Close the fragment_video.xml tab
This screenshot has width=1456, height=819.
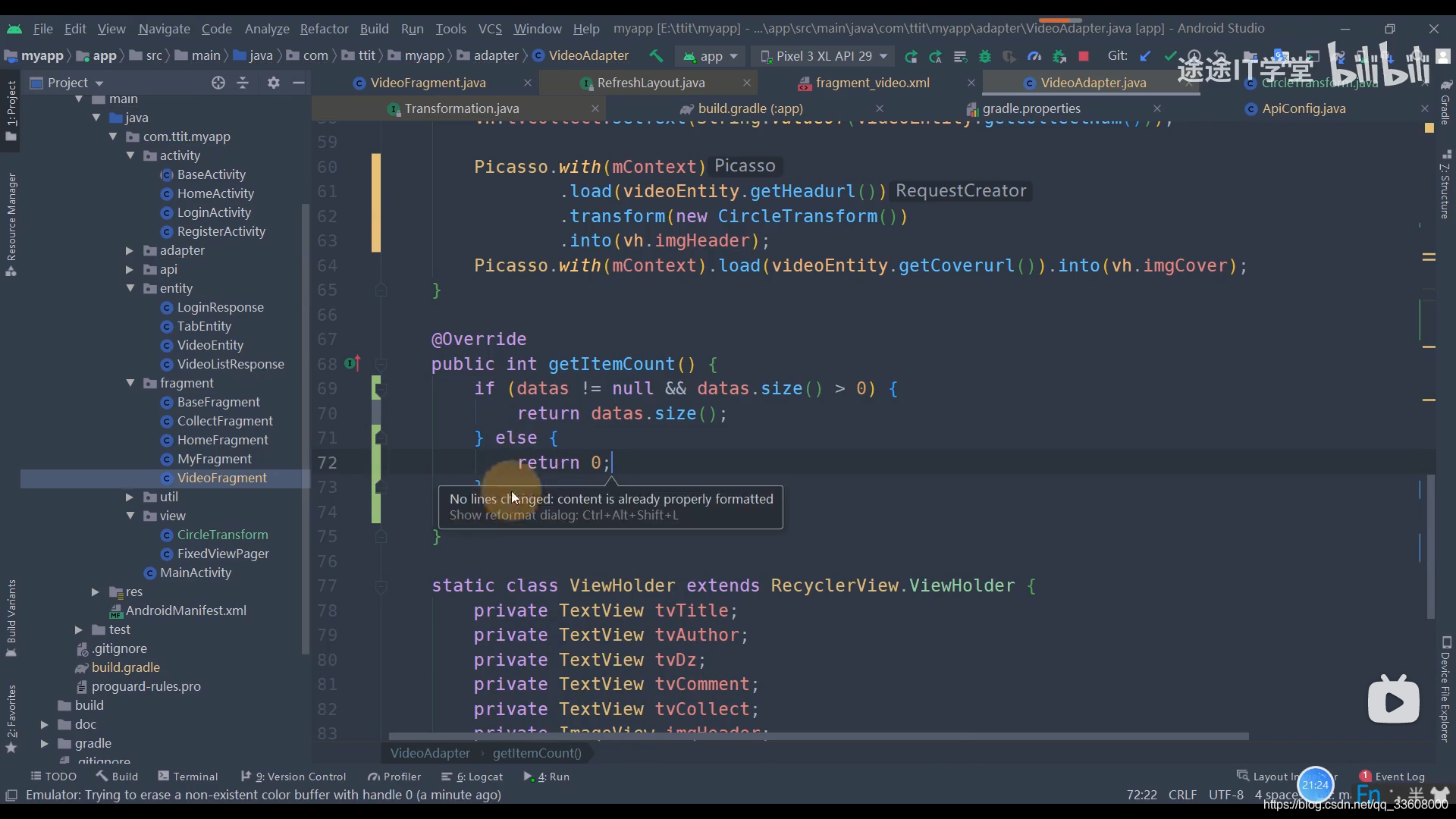point(971,83)
